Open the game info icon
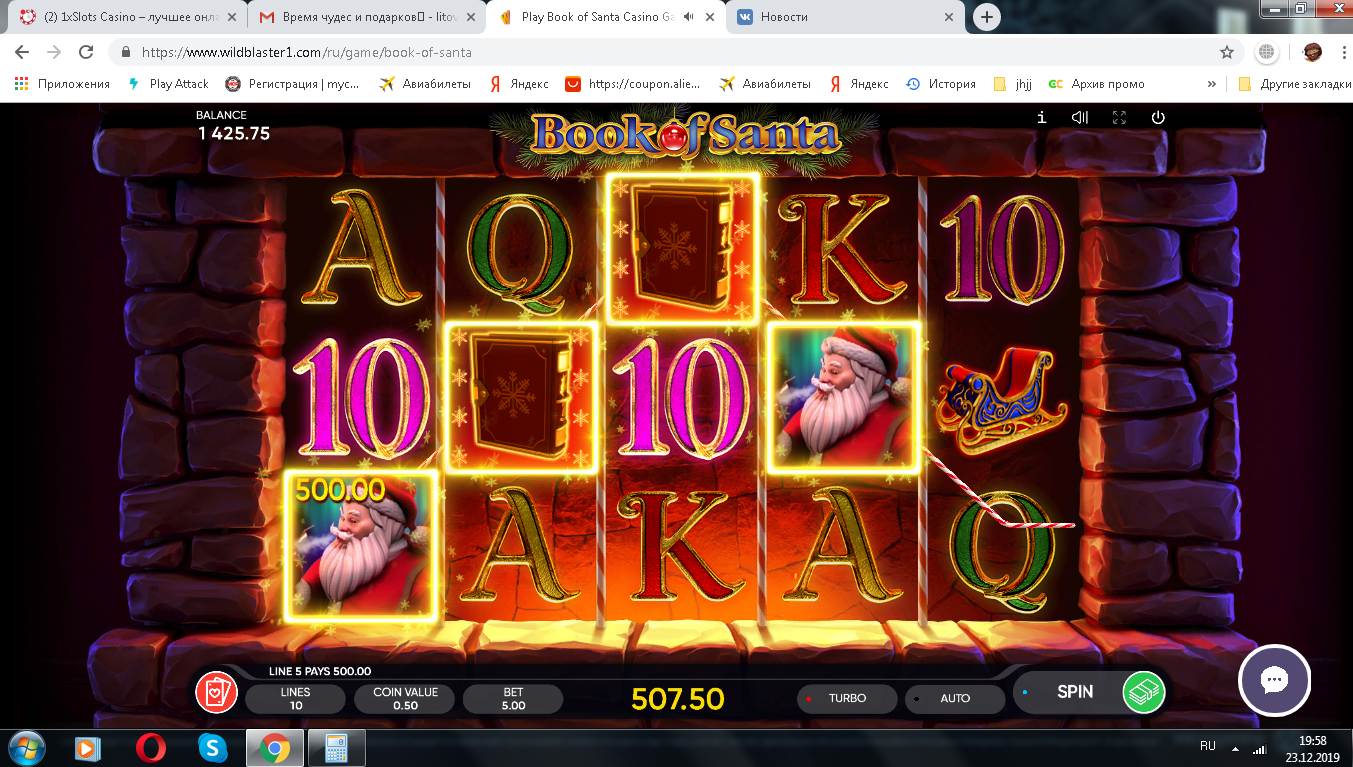1353x767 pixels. tap(1041, 117)
